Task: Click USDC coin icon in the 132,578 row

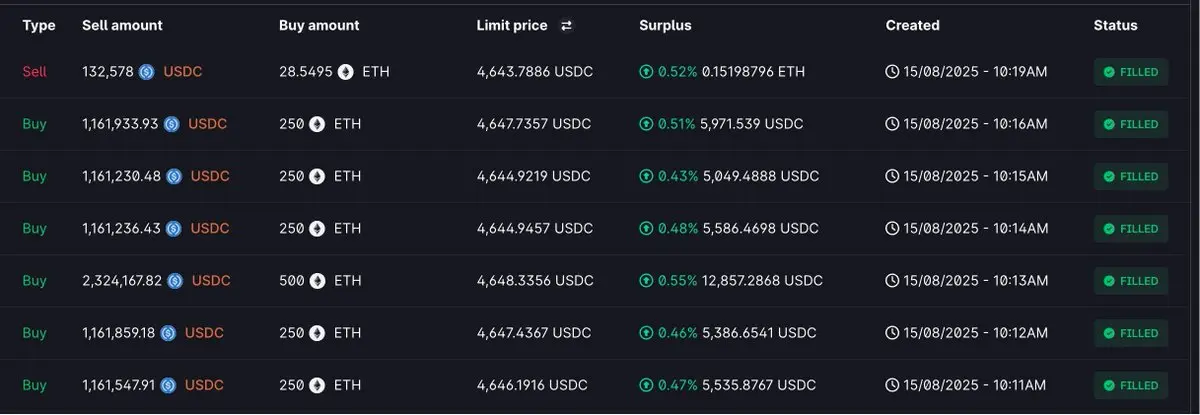Action: (147, 72)
